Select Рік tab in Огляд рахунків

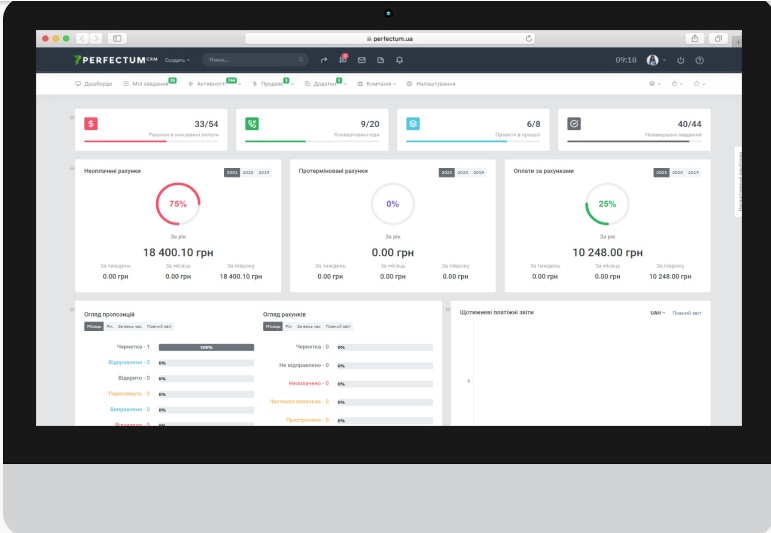[x=289, y=326]
